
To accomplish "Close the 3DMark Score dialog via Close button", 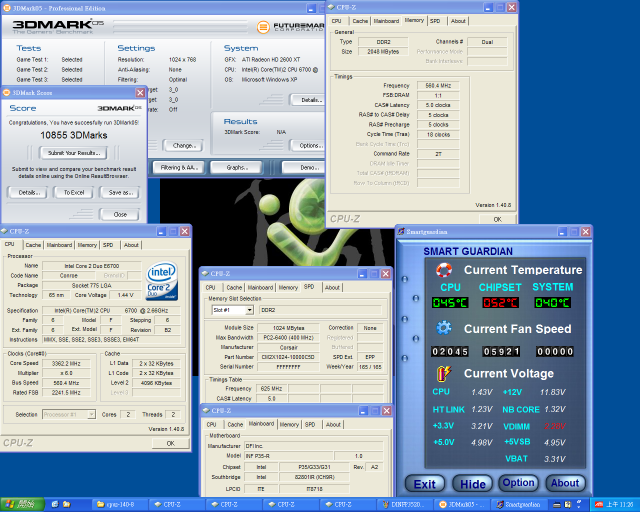I will click(x=120, y=214).
